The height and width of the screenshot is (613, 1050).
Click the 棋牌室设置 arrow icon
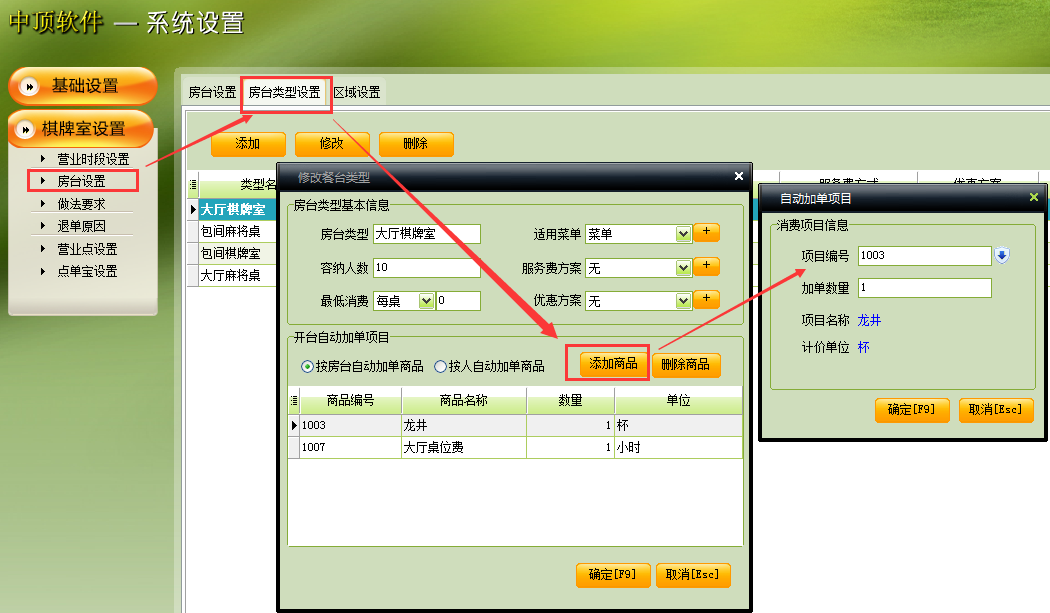25,129
